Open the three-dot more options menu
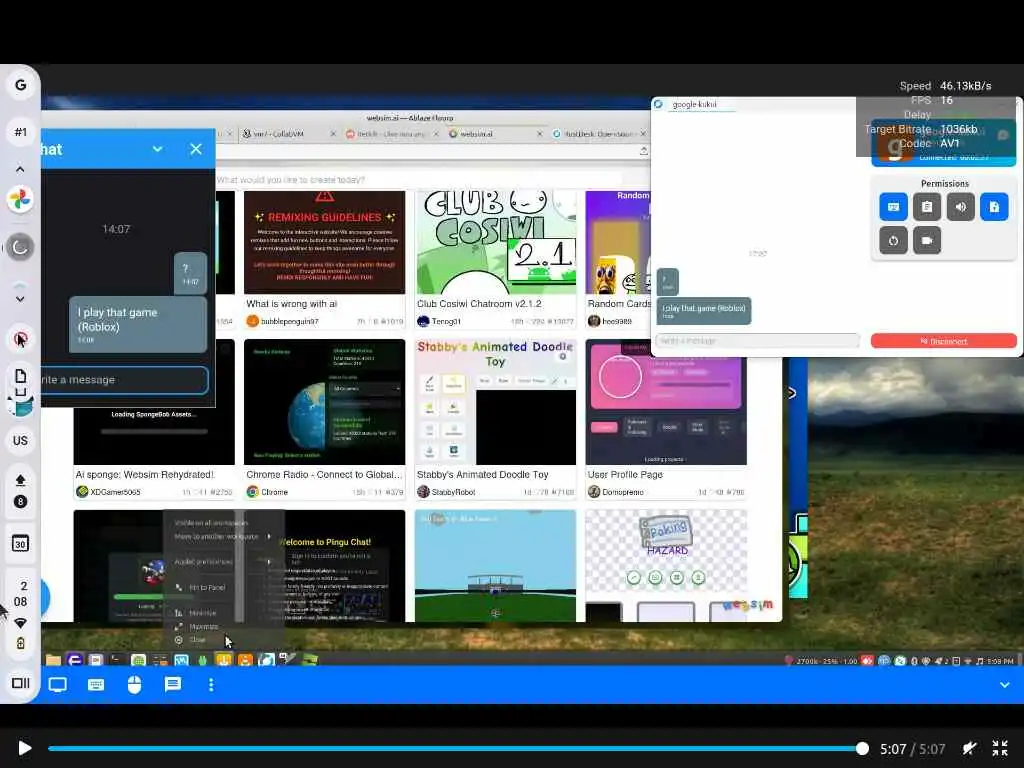Viewport: 1024px width, 768px height. pyautogui.click(x=211, y=684)
